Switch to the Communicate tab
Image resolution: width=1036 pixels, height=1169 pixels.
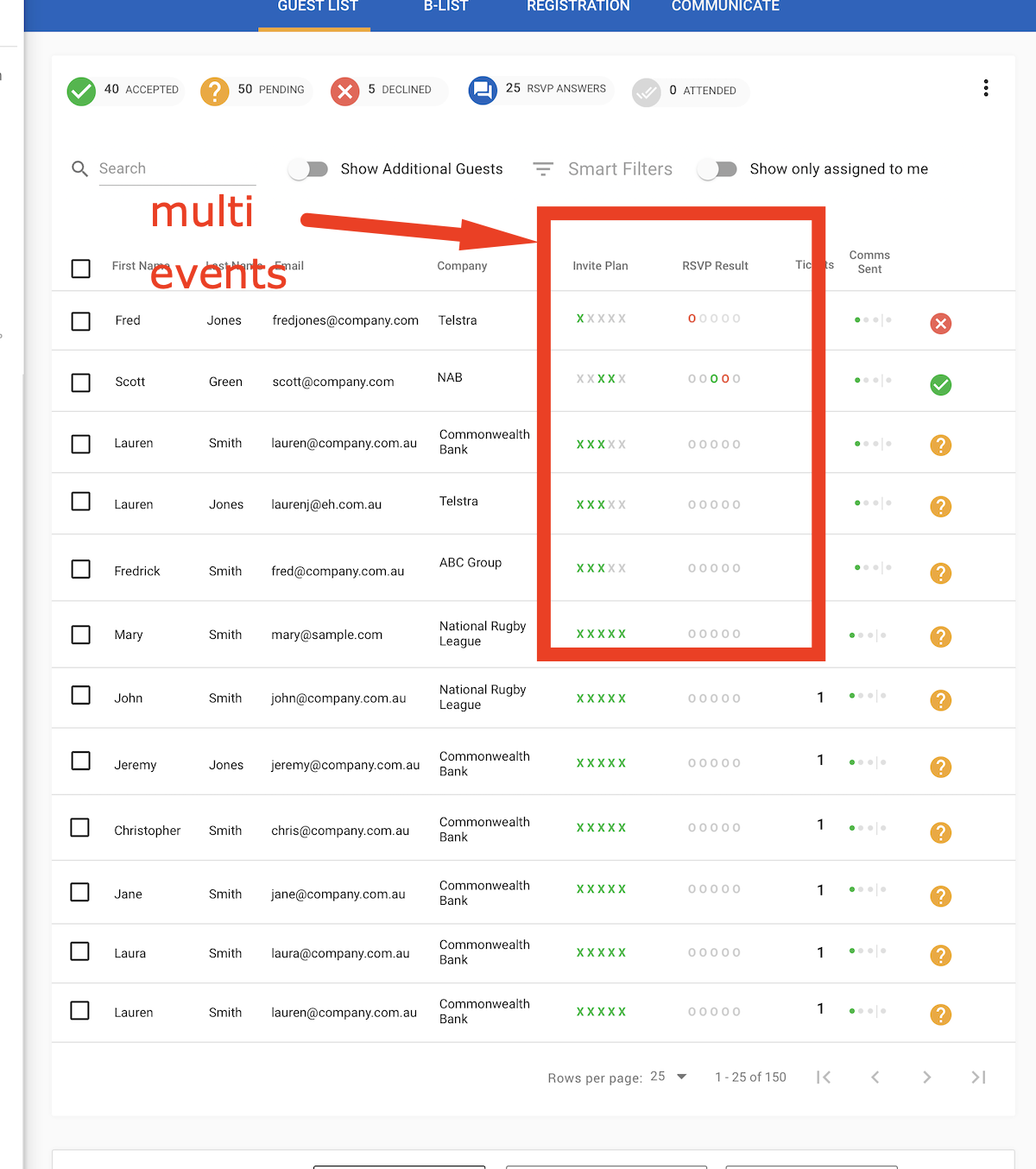[725, 7]
